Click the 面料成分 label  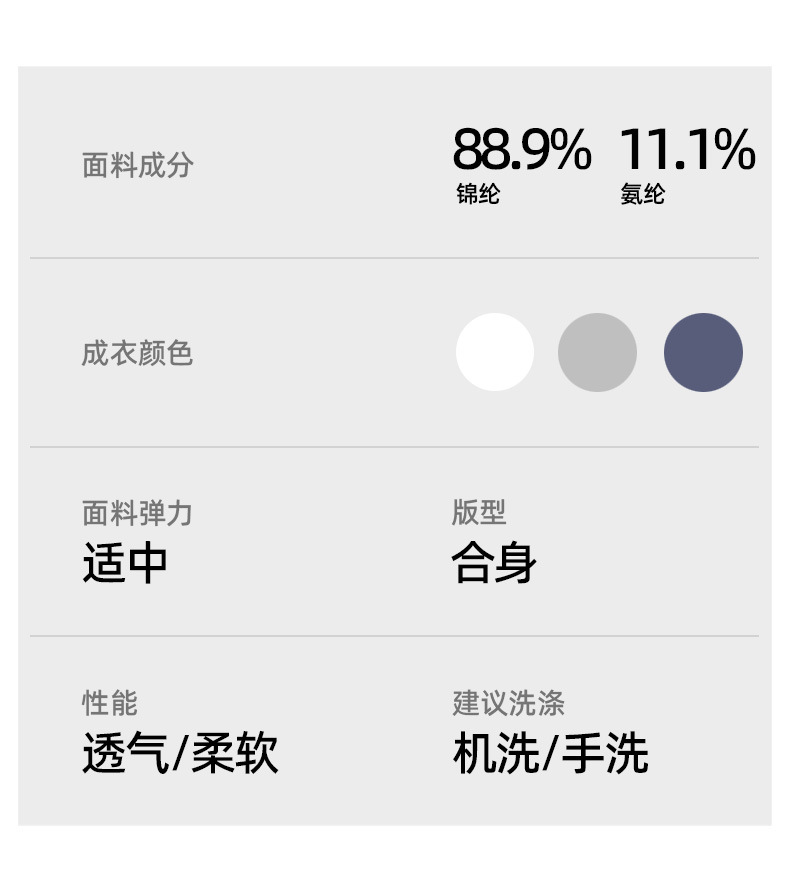coord(137,165)
